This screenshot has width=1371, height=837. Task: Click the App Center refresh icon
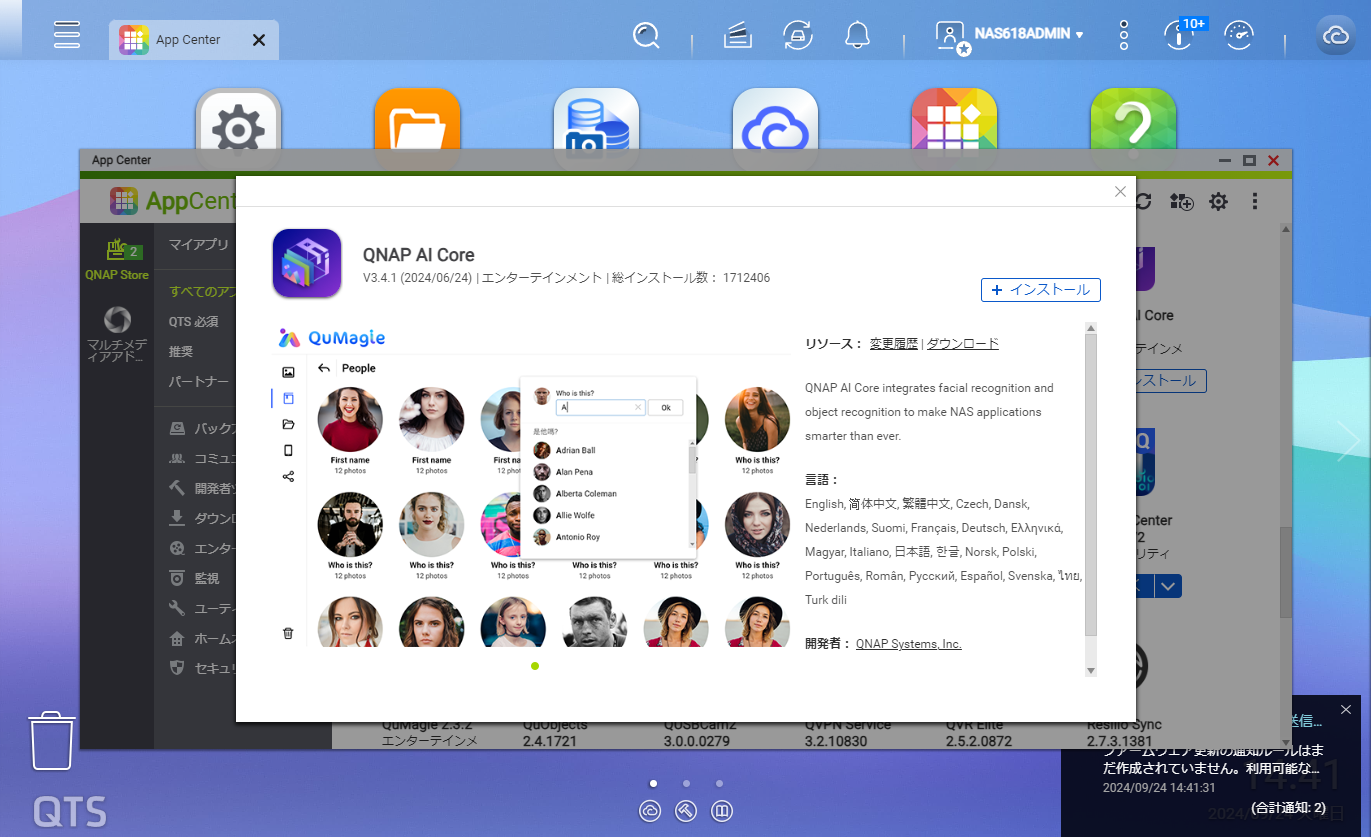pos(1143,201)
